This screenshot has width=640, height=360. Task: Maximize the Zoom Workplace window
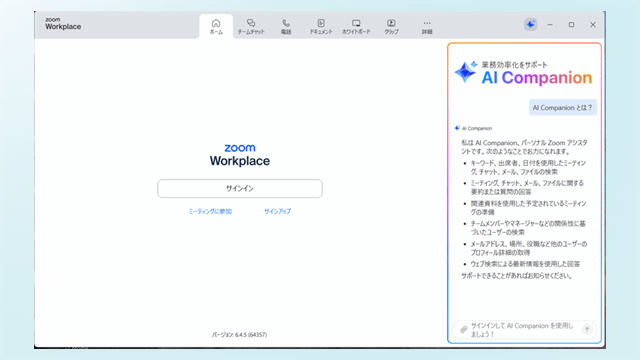click(x=571, y=25)
